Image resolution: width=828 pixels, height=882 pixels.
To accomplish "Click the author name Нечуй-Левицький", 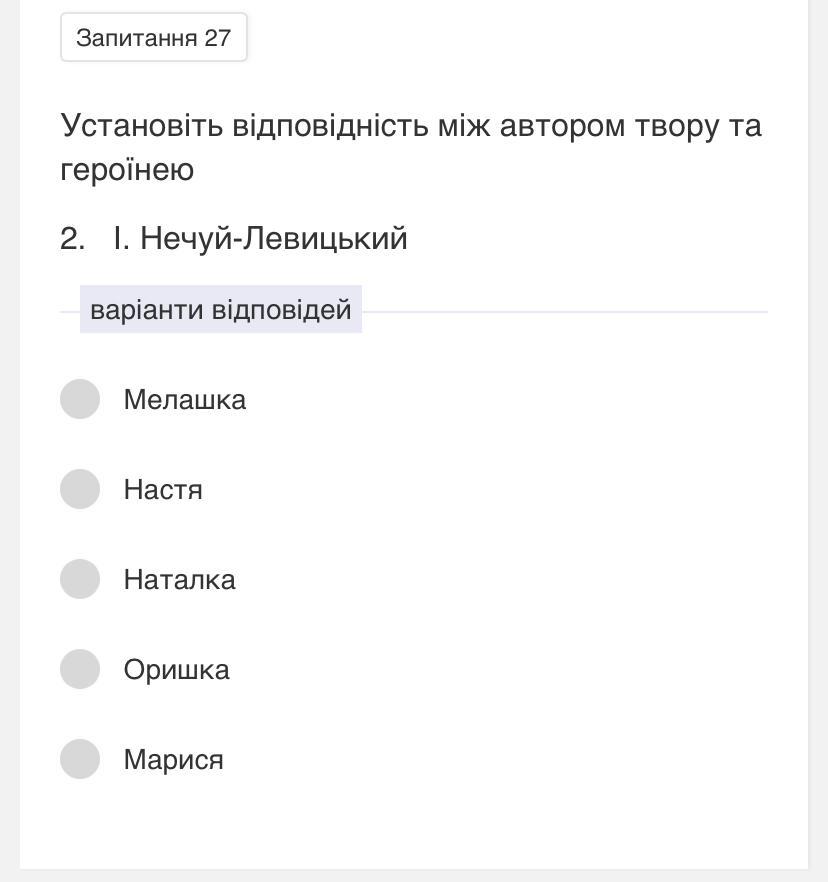I will (x=274, y=239).
